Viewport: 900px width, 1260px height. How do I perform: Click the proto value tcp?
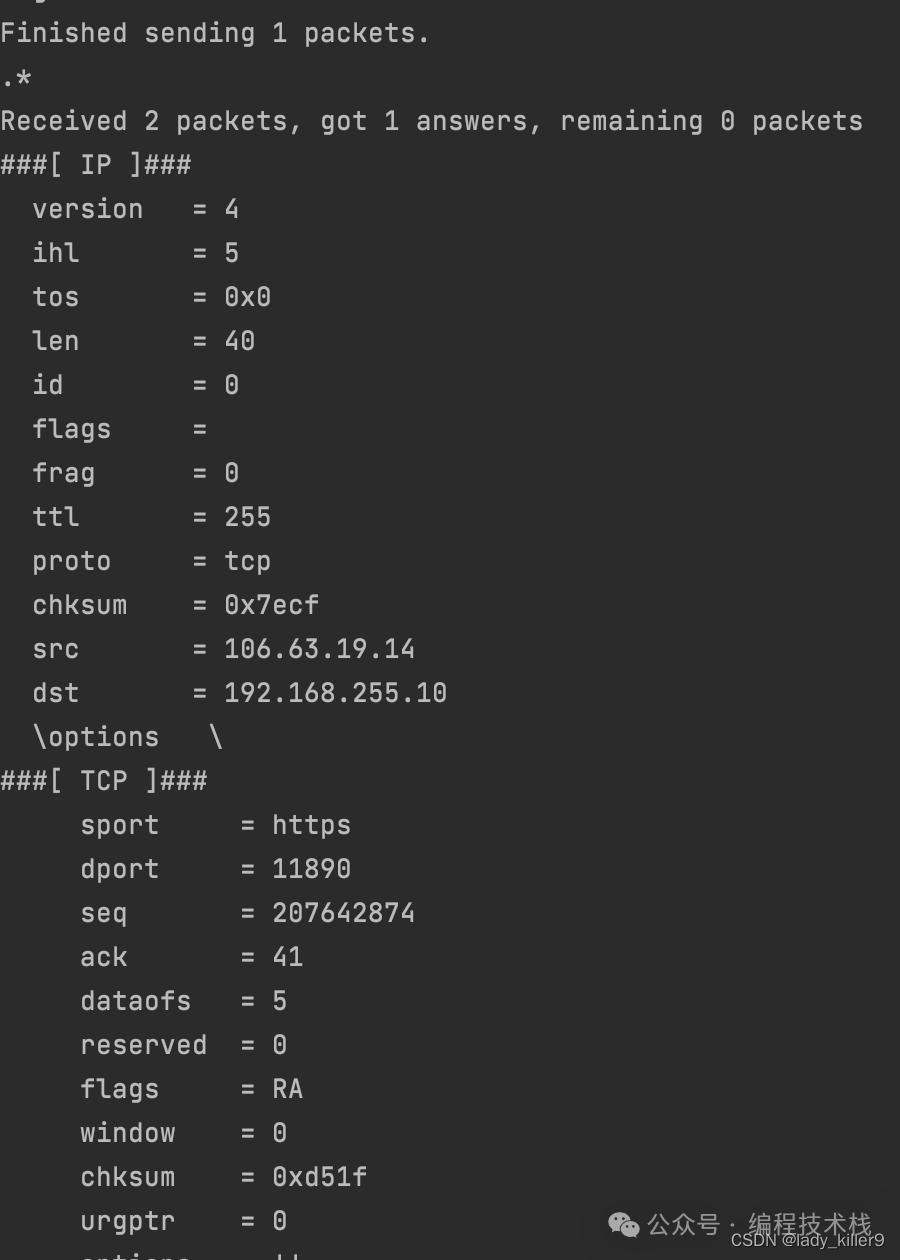[x=248, y=562]
